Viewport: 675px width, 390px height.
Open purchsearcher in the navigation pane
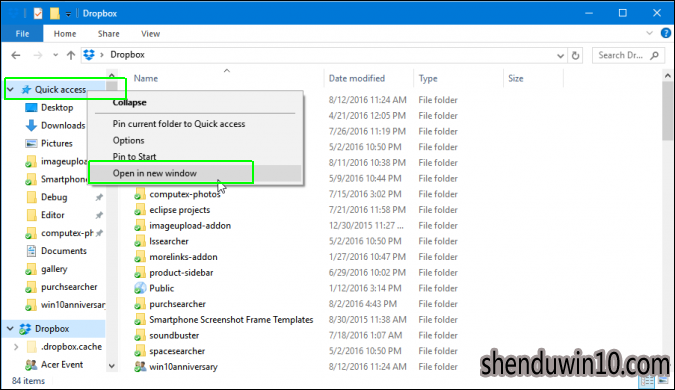pyautogui.click(x=69, y=287)
